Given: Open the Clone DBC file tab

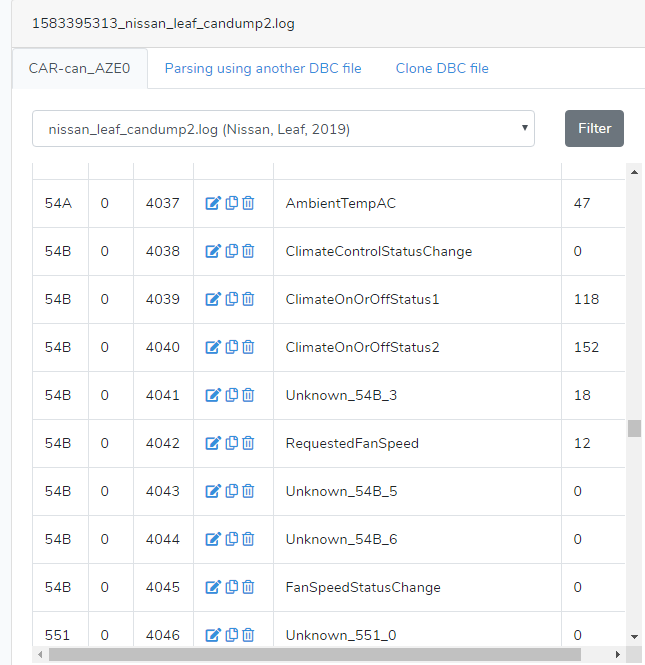Looking at the screenshot, I should click(442, 69).
